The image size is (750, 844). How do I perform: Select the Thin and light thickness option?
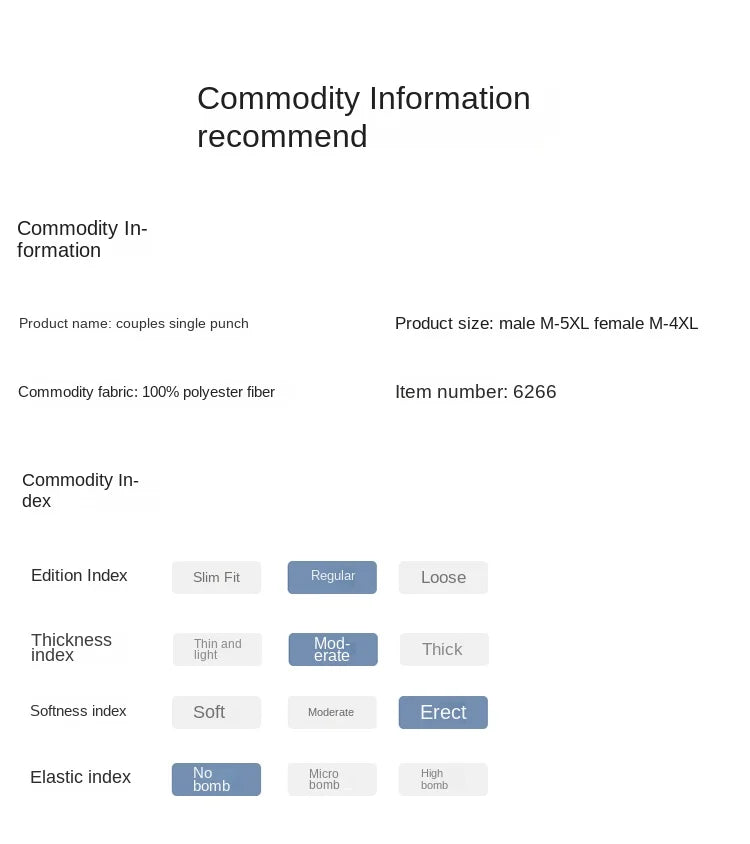coord(217,649)
